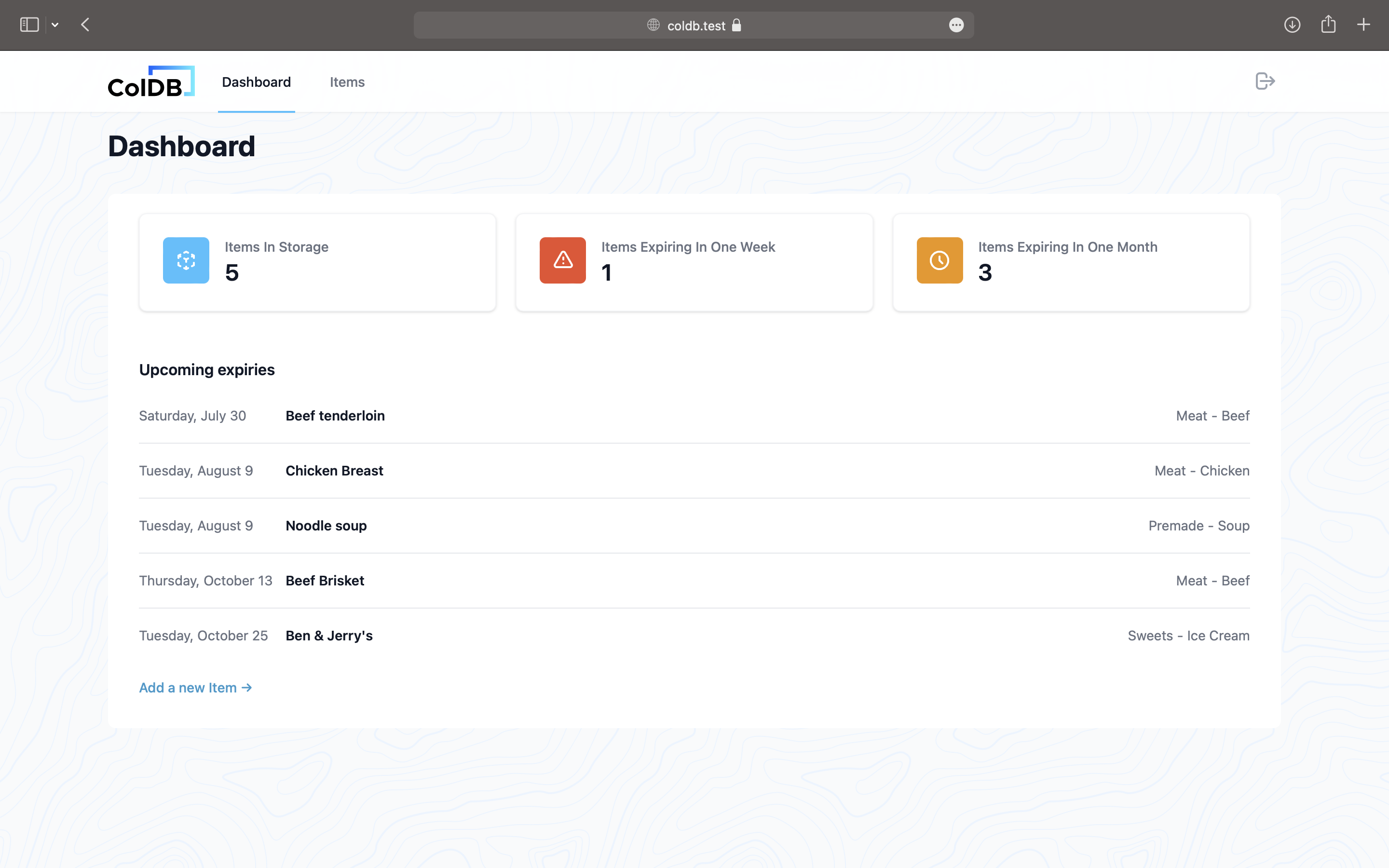Click the Items Expiring In One Month clock icon
This screenshot has height=868, width=1389.
(939, 260)
